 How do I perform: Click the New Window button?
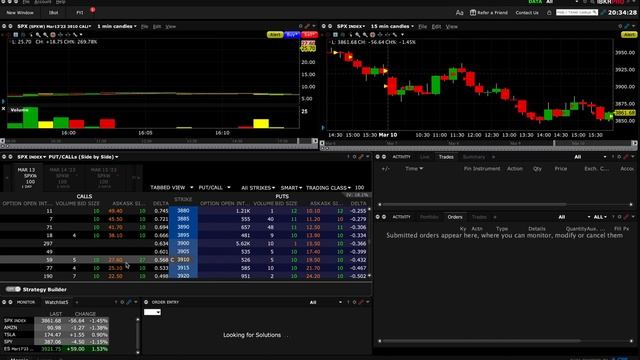pos(20,13)
